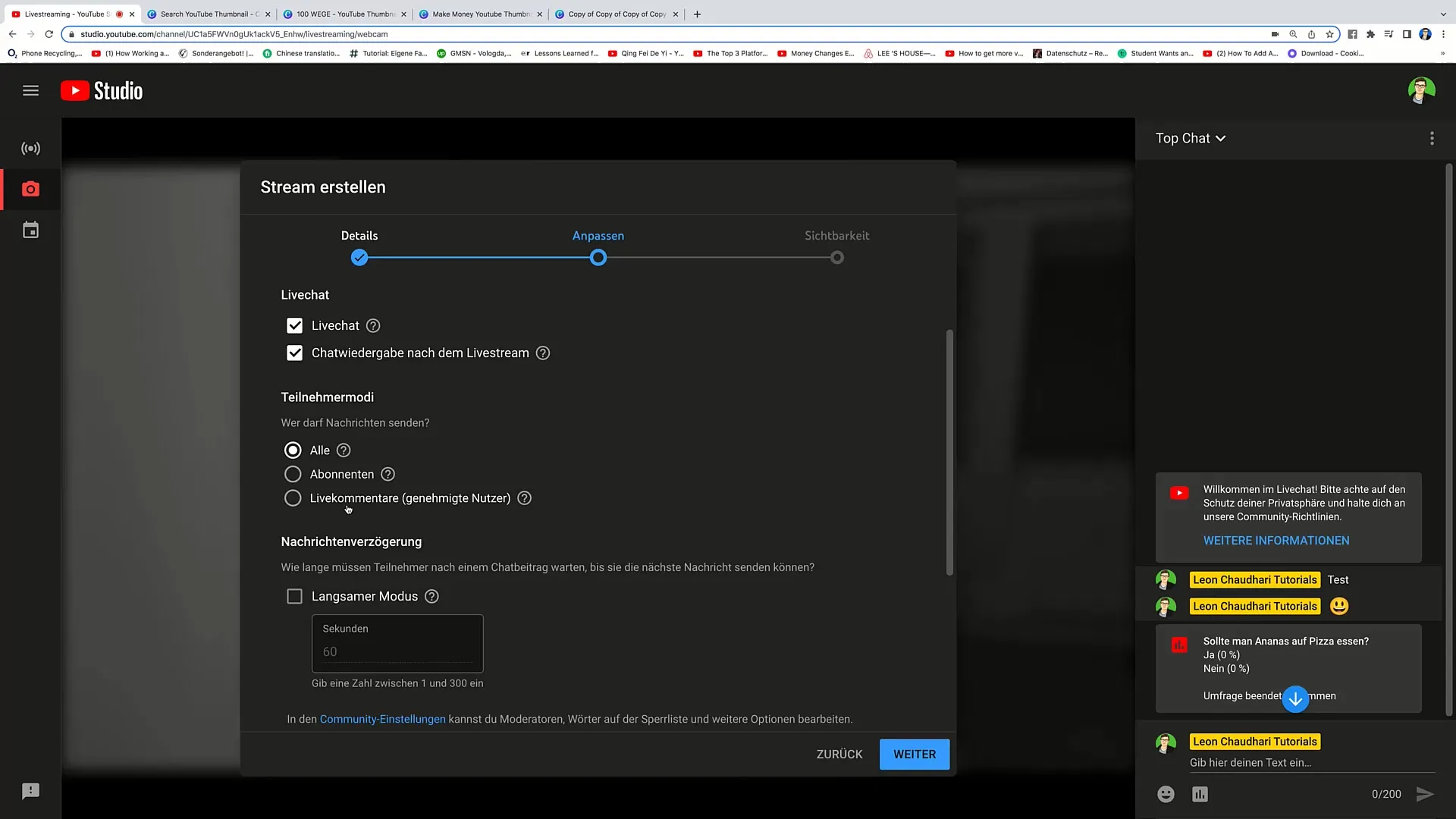Click the Leon Chaudhari Tutorials name beside Test
The height and width of the screenshot is (819, 1456).
tap(1255, 580)
